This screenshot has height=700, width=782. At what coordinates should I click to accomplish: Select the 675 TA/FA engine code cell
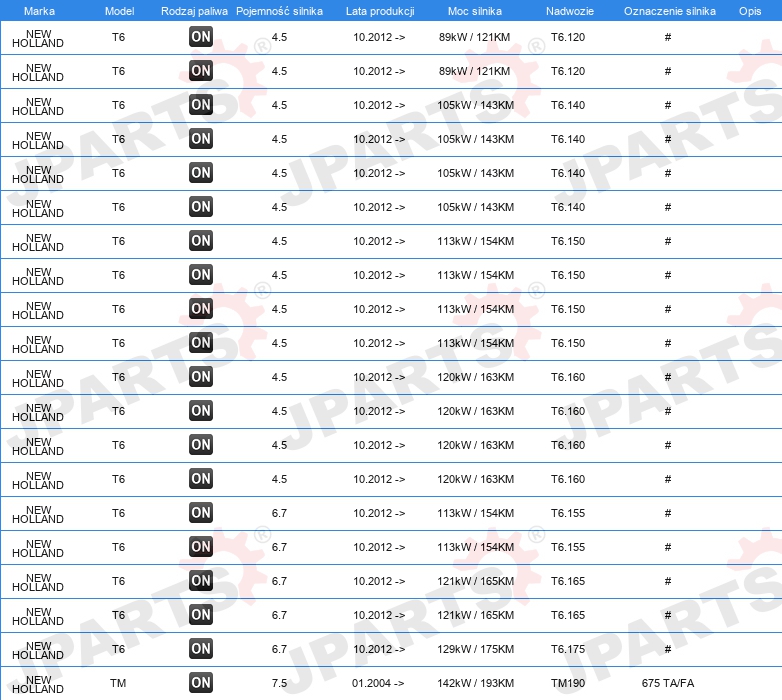[x=668, y=683]
